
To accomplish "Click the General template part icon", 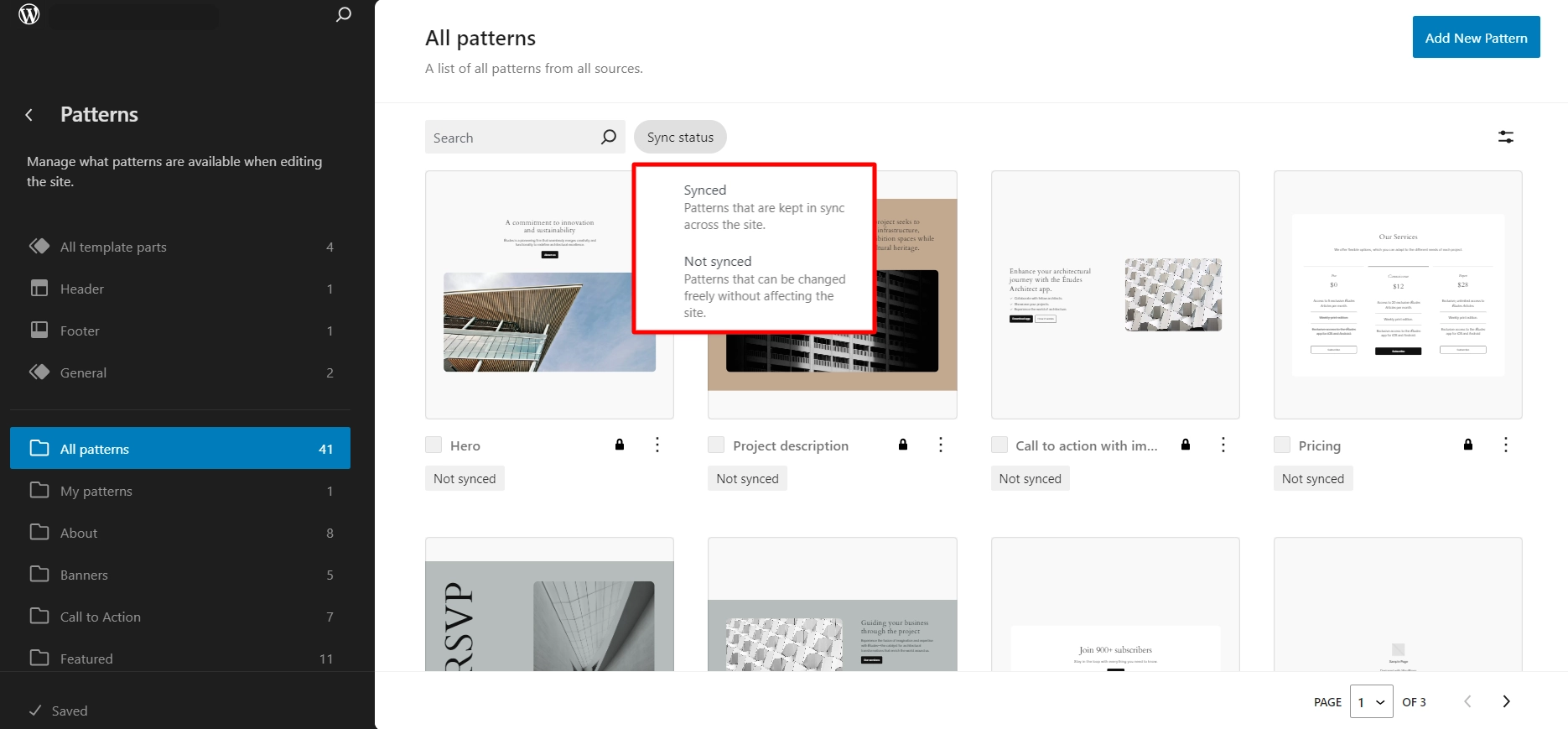I will 39,372.
